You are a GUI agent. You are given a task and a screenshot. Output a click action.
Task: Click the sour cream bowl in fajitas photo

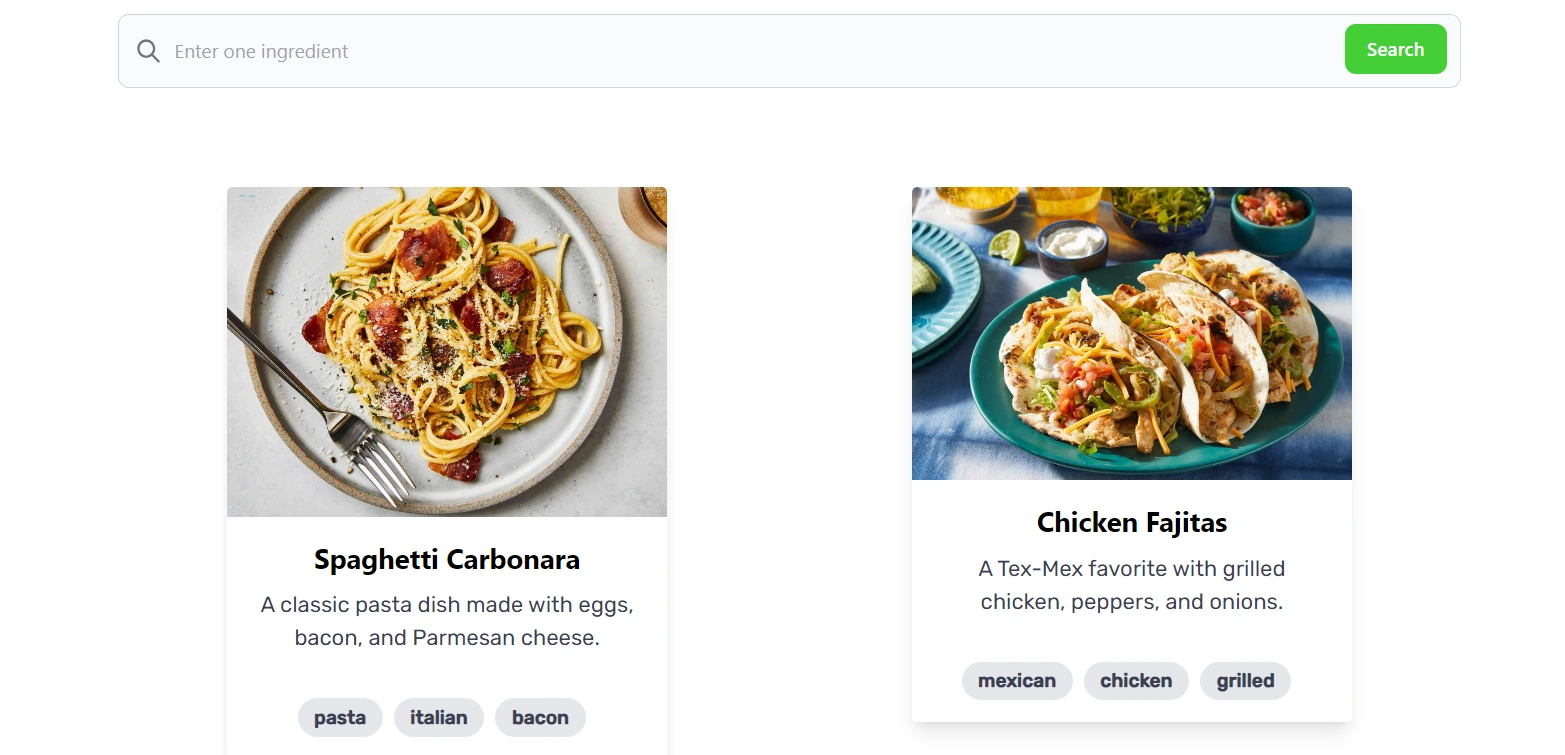click(x=1071, y=244)
